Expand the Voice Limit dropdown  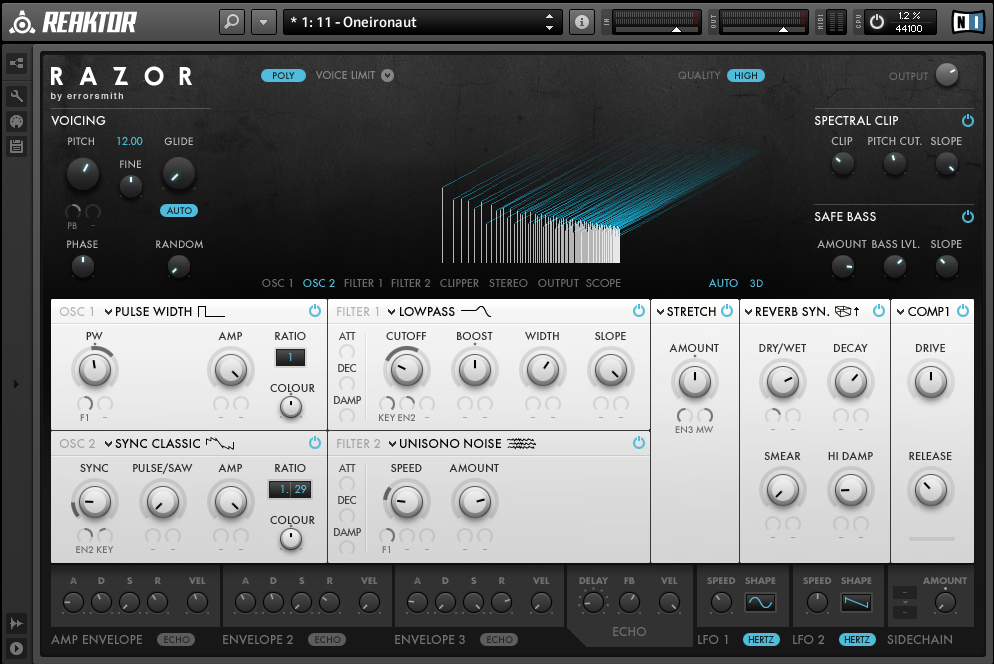[x=388, y=76]
